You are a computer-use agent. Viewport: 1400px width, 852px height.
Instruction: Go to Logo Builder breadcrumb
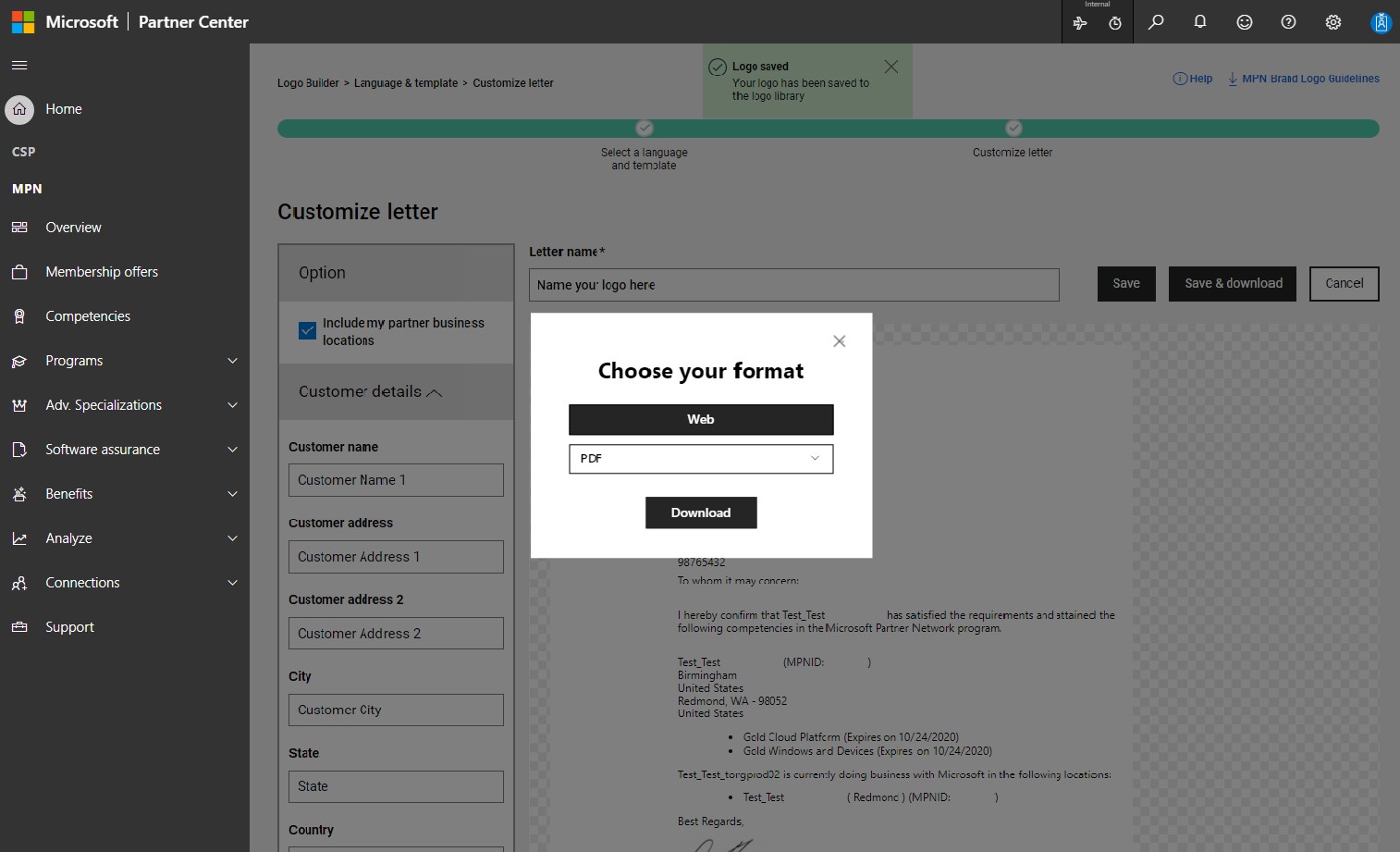click(x=308, y=83)
